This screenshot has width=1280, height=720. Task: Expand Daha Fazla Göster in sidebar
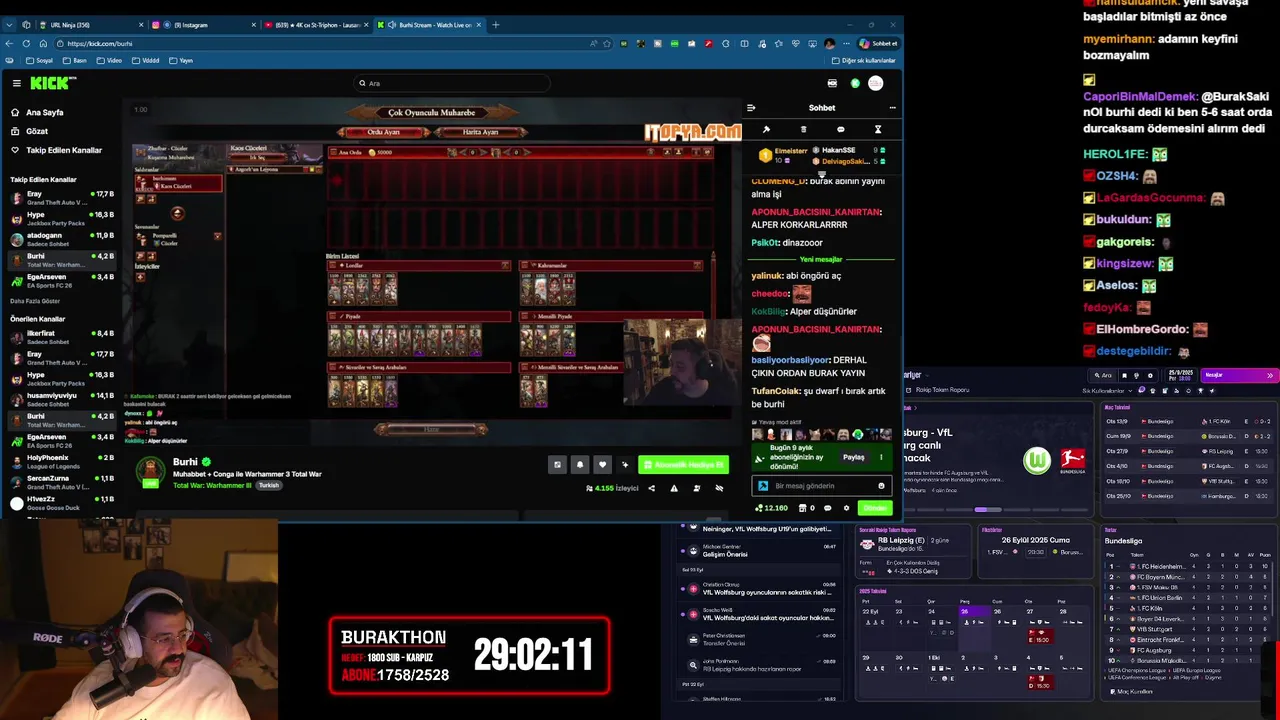click(x=35, y=301)
